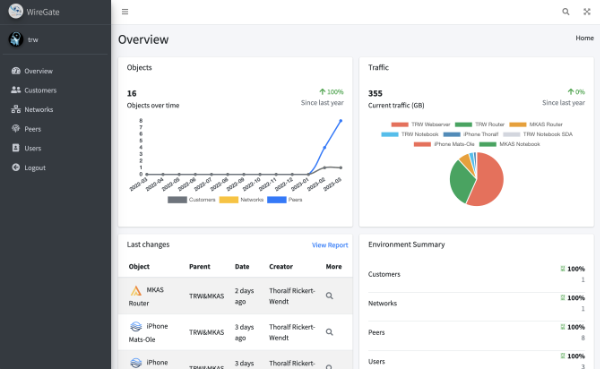This screenshot has height=369, width=600.
Task: Open details magnifier for iPhone Mats-Ole row
Action: [x=329, y=332]
